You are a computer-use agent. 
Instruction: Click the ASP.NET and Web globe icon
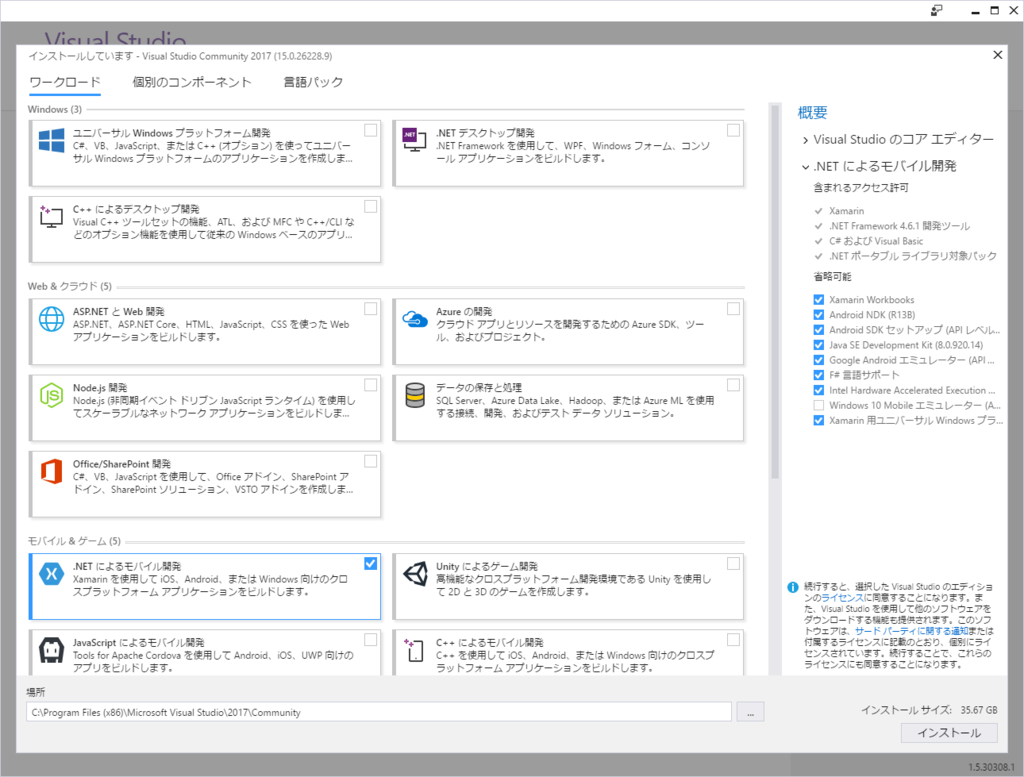[x=52, y=319]
